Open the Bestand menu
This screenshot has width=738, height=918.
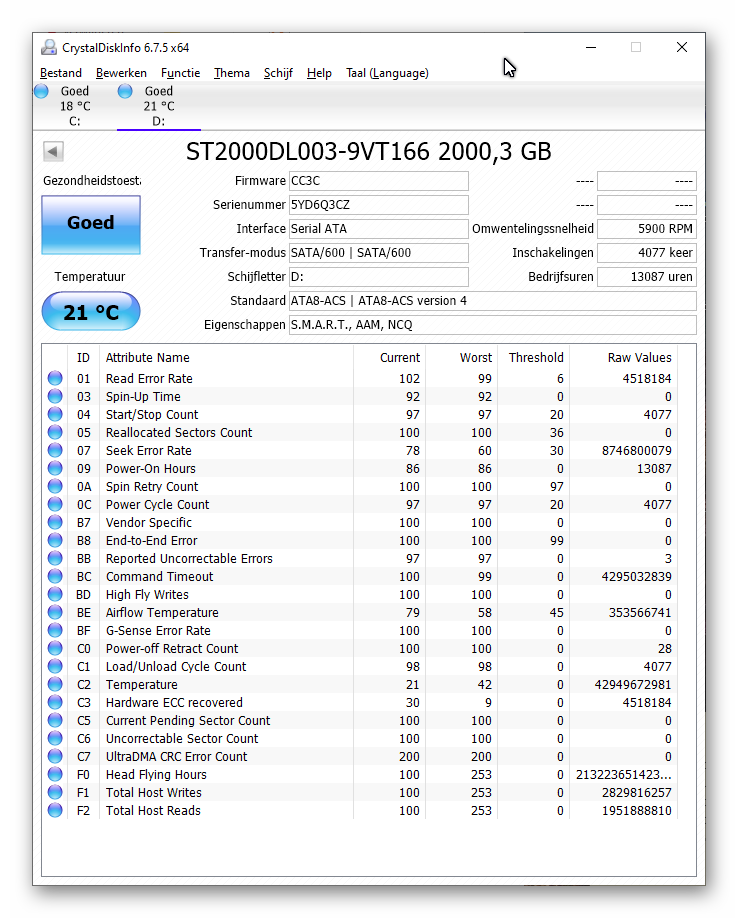pos(61,73)
